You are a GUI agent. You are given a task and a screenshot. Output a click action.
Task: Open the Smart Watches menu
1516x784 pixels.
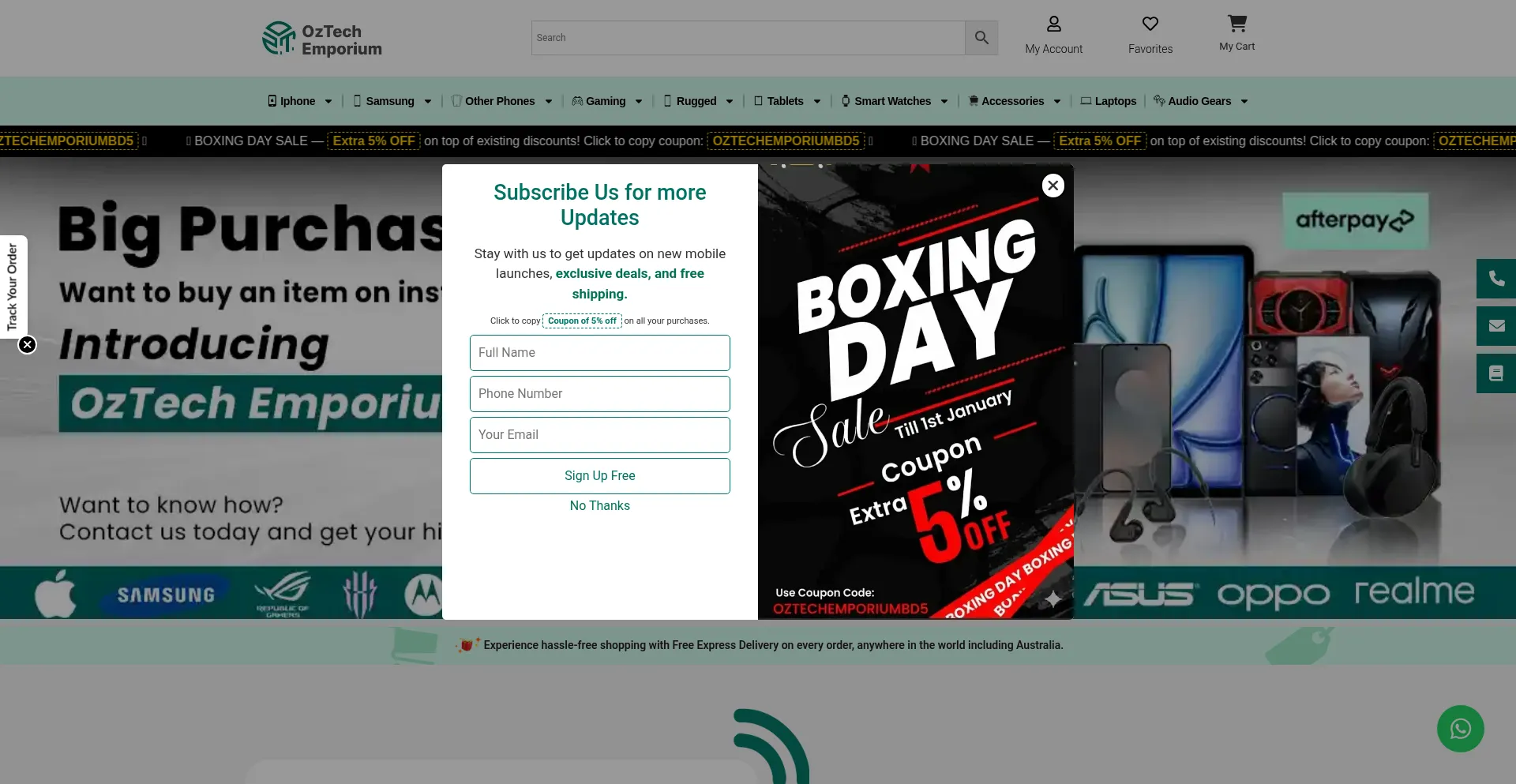[894, 101]
